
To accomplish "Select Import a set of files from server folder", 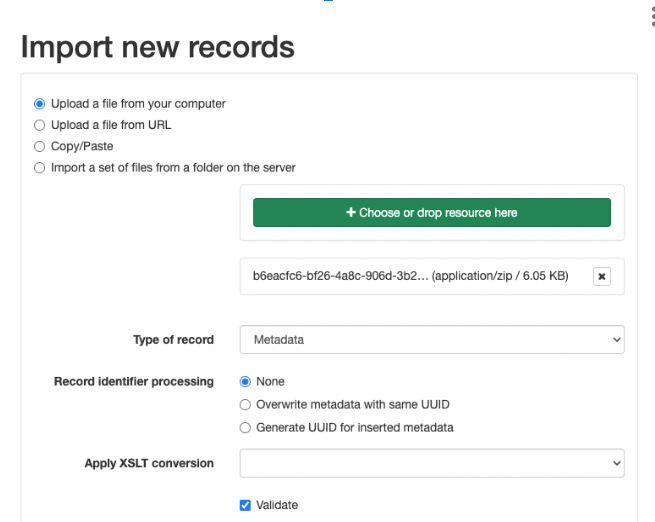I will coord(39,167).
